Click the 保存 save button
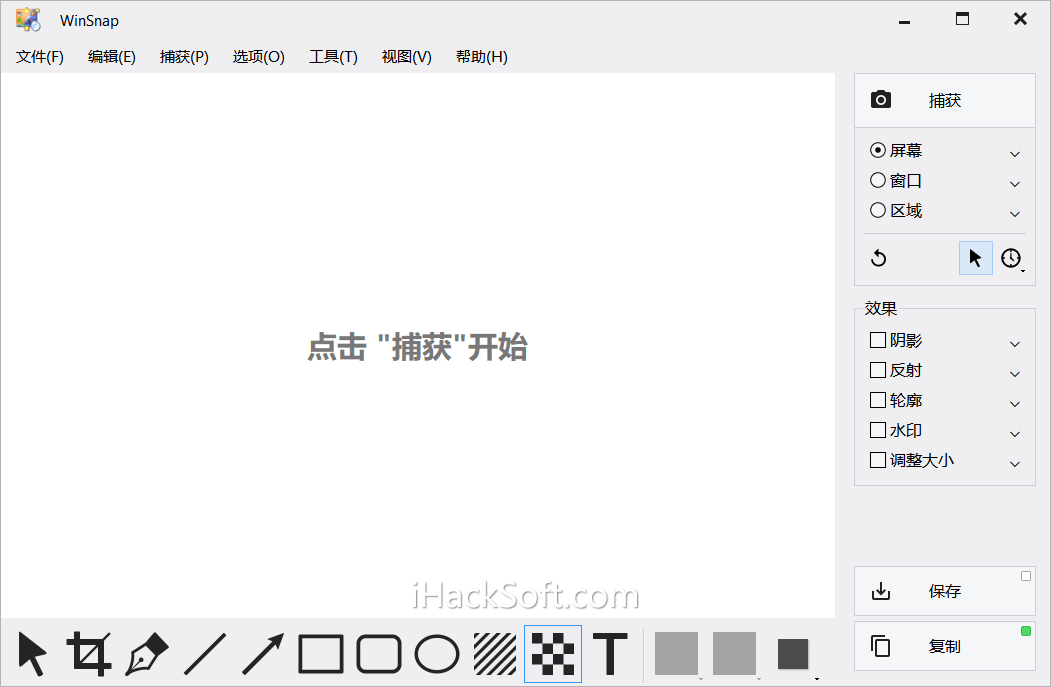 (x=945, y=591)
